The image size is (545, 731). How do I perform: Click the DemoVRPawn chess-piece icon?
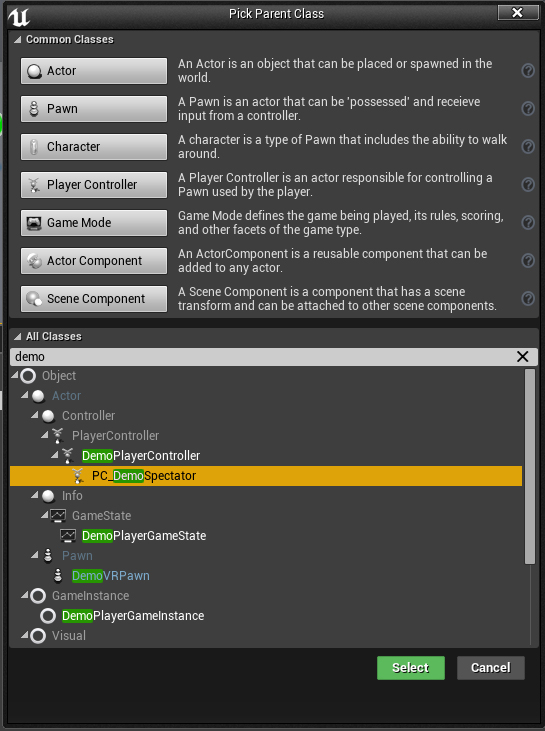[x=58, y=576]
